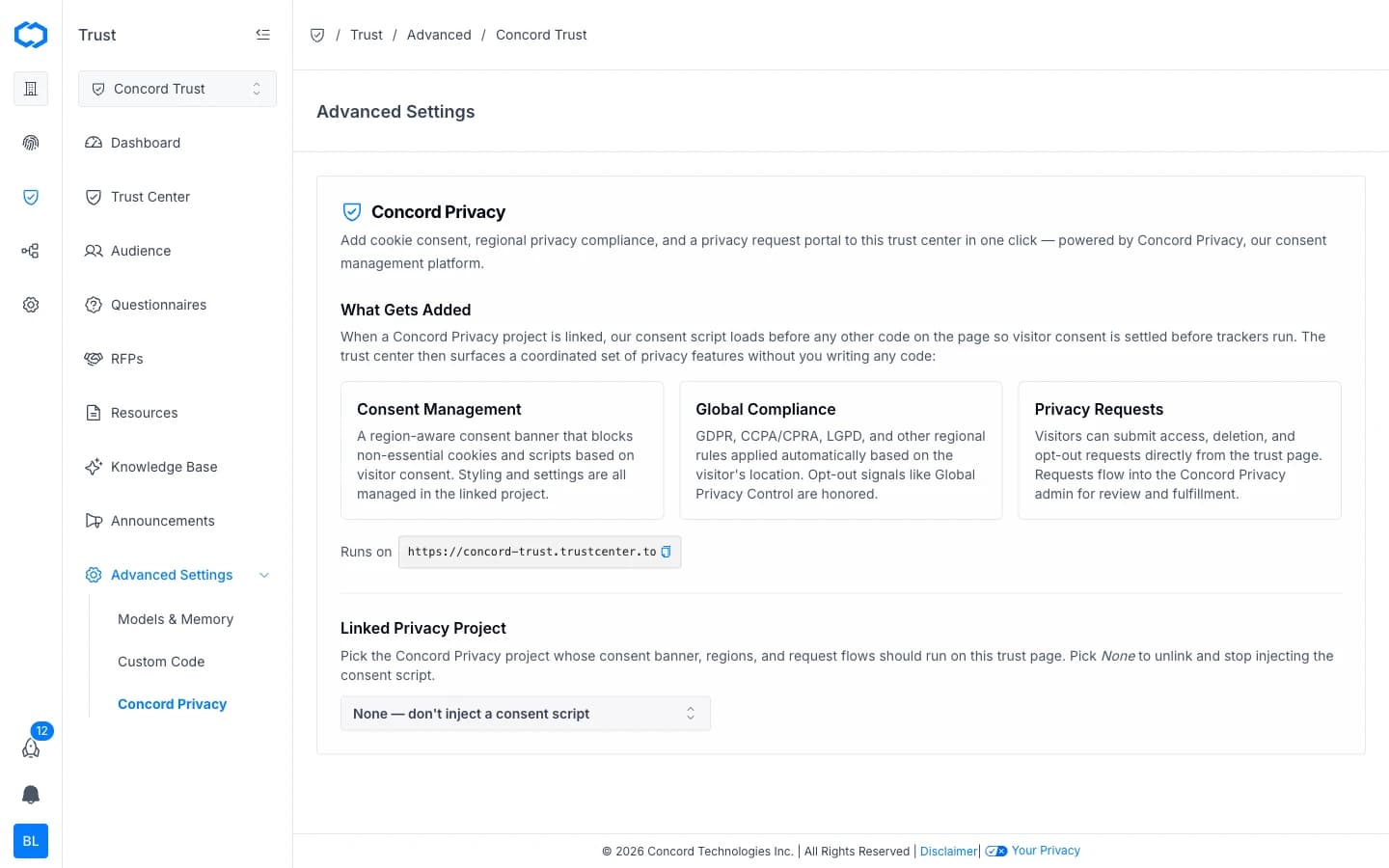Click the Consent Management card heading
This screenshot has height=868, width=1389.
tap(439, 409)
